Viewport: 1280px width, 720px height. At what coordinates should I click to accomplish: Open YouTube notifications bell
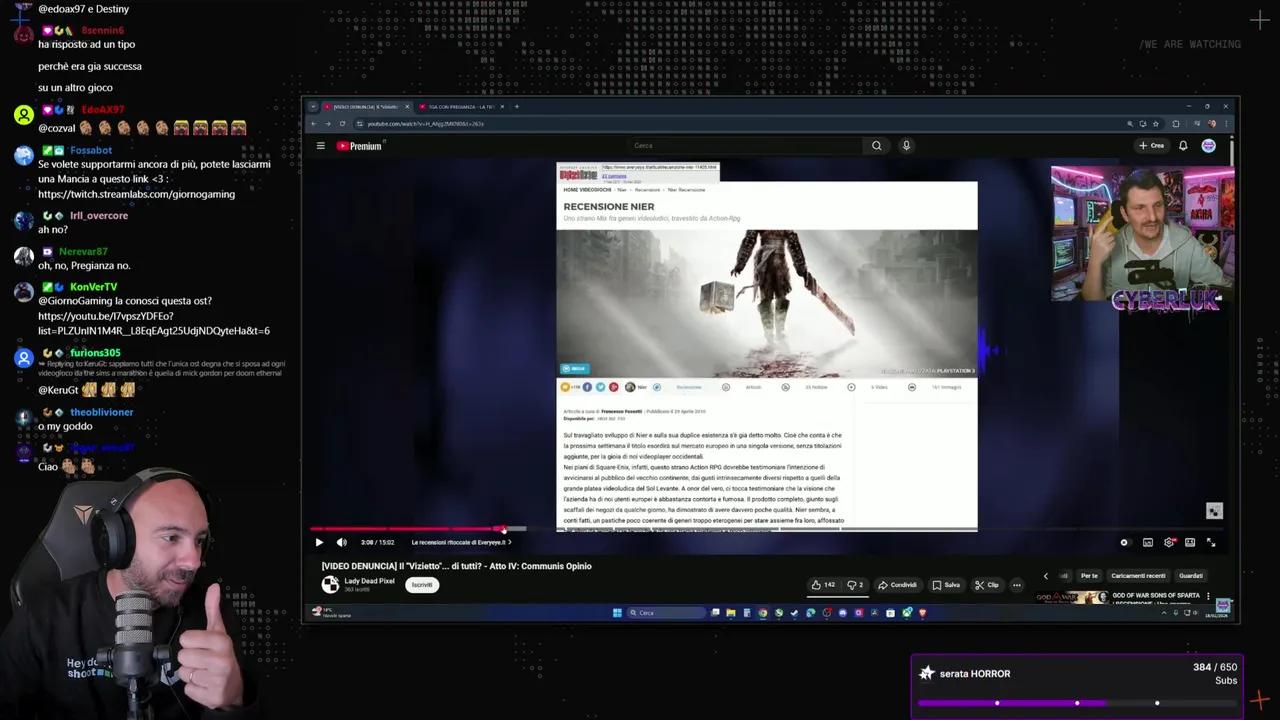pyautogui.click(x=1183, y=146)
